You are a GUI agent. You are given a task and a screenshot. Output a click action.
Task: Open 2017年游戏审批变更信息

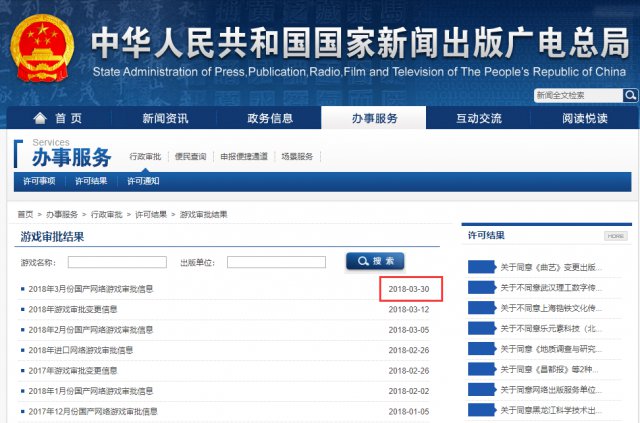(x=73, y=371)
